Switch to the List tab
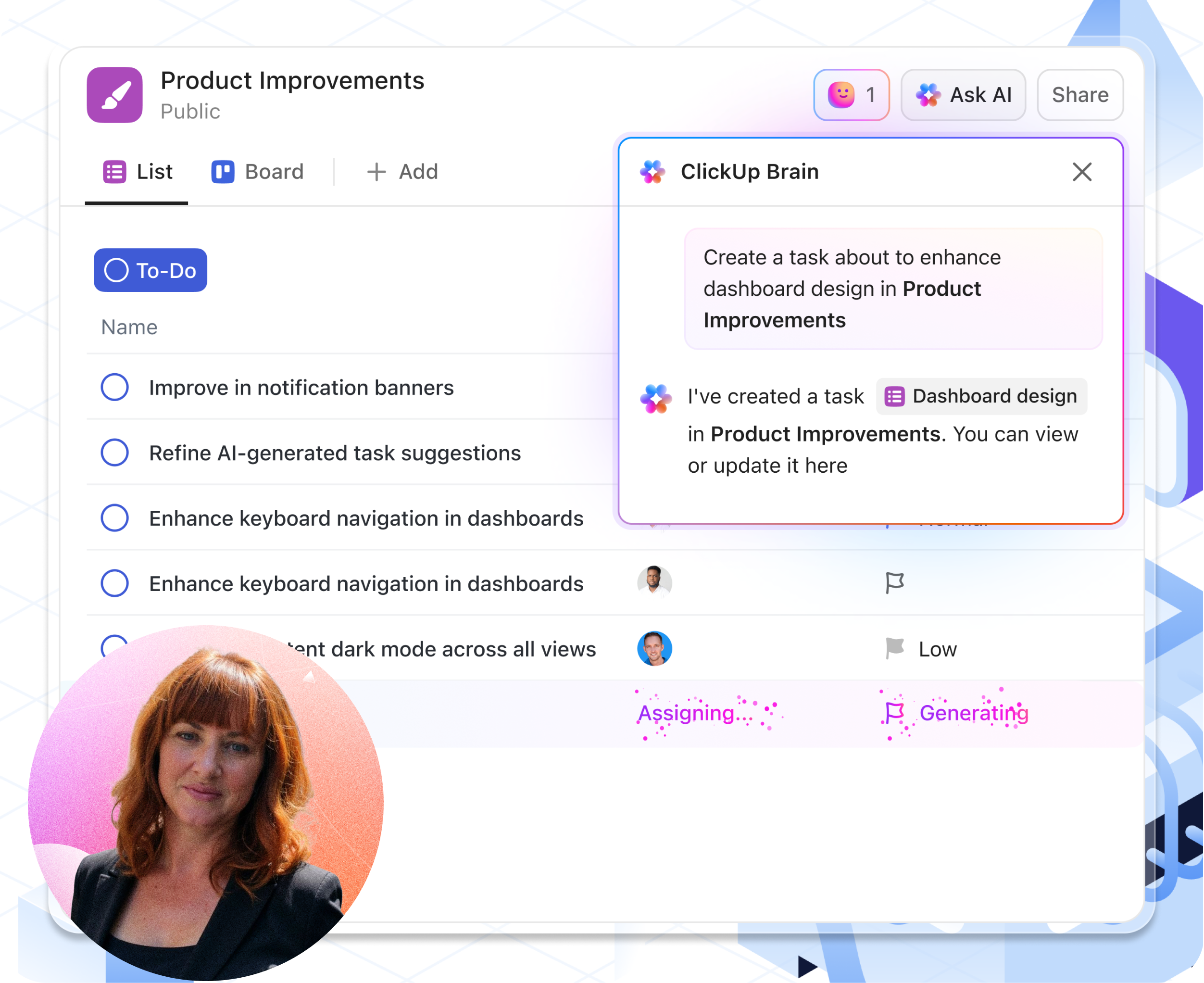The height and width of the screenshot is (983, 1204). click(137, 172)
